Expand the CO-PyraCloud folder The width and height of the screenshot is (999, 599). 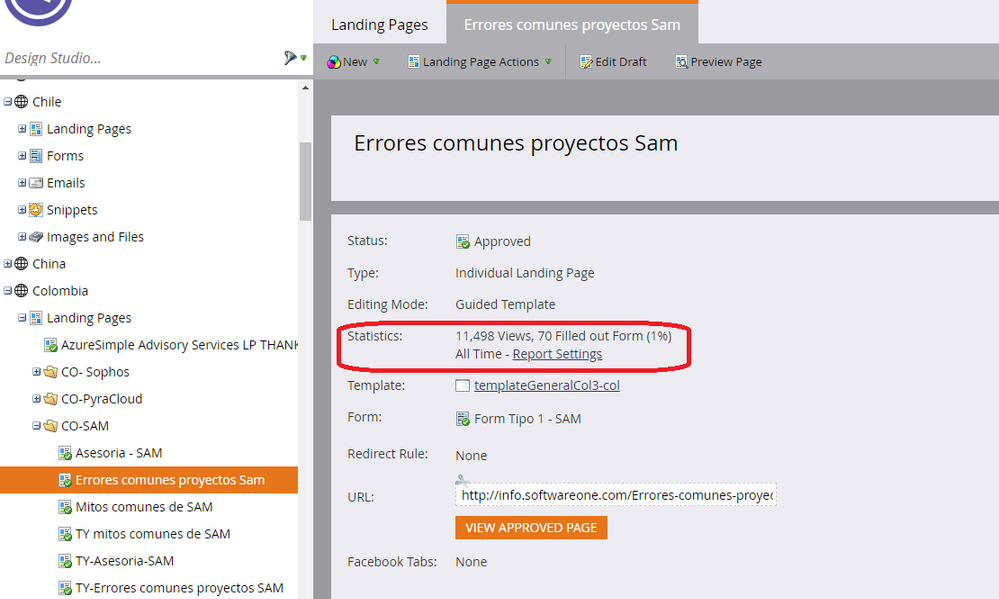pos(36,399)
